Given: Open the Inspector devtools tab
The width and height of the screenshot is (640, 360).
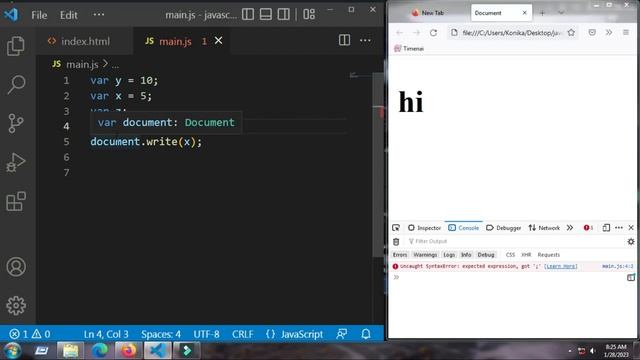Looking at the screenshot, I should click(424, 228).
